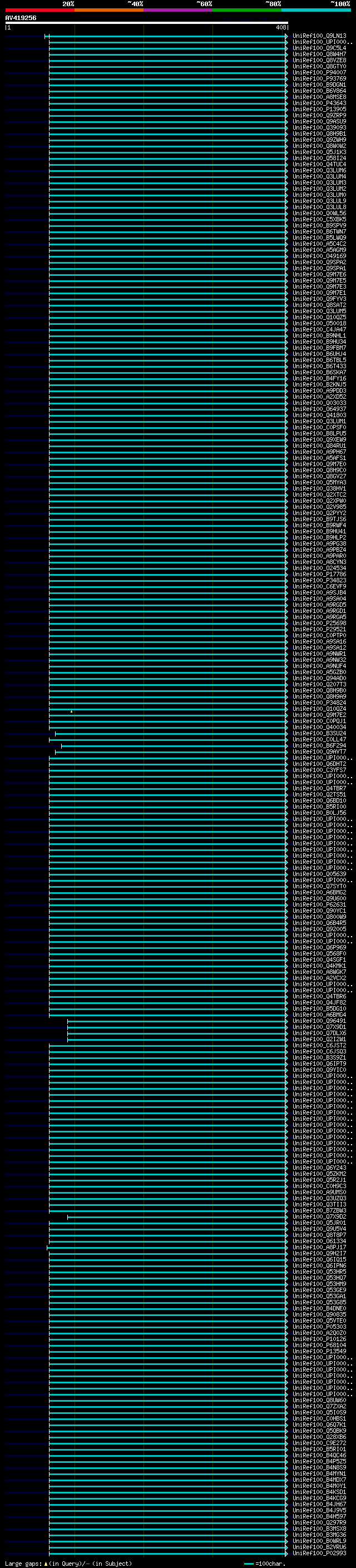Click the purple ~60% identity color bar
This screenshot has height=1568, width=356.
pyautogui.click(x=177, y=10)
